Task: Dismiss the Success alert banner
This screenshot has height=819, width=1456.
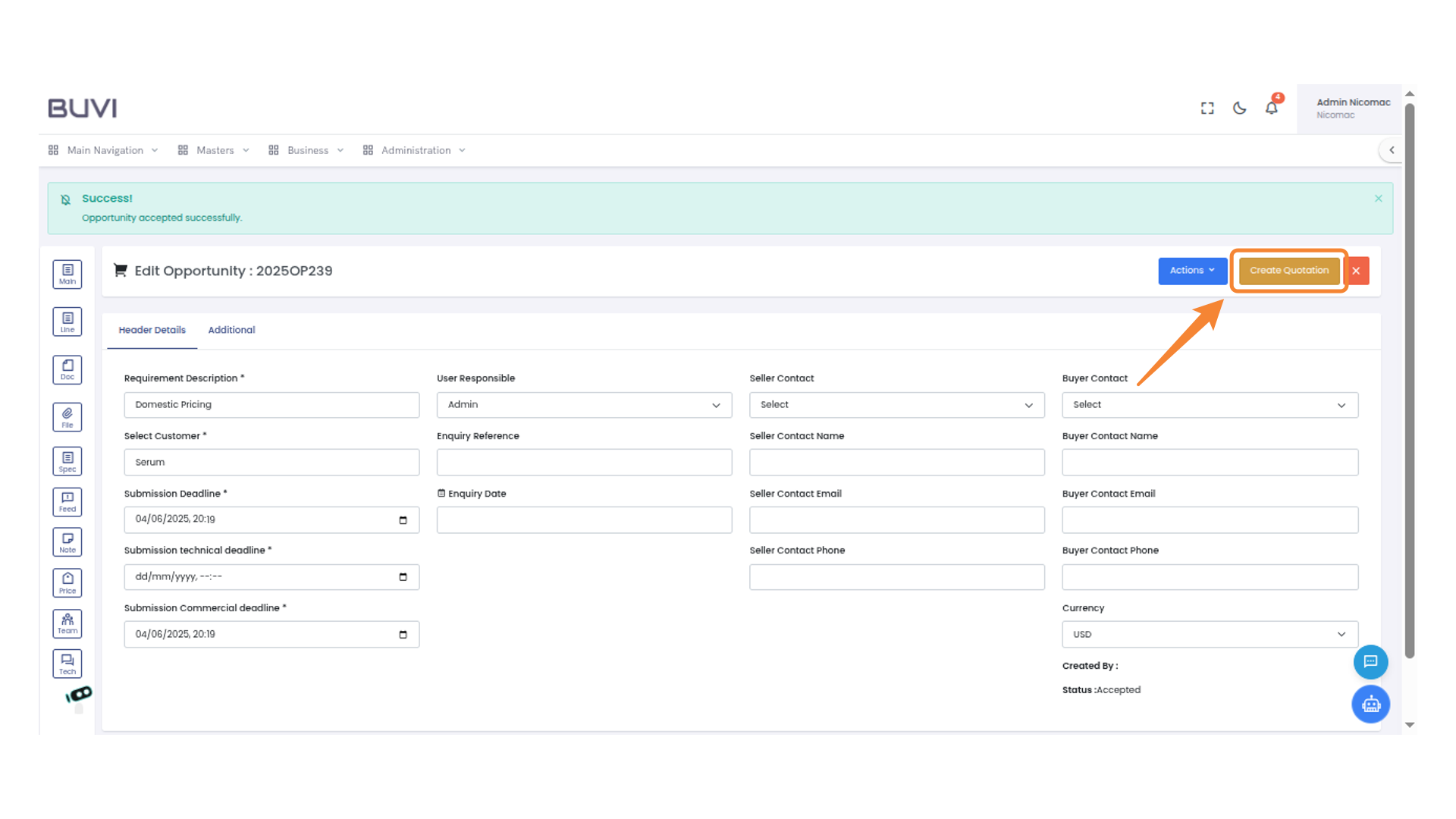Action: point(1379,199)
